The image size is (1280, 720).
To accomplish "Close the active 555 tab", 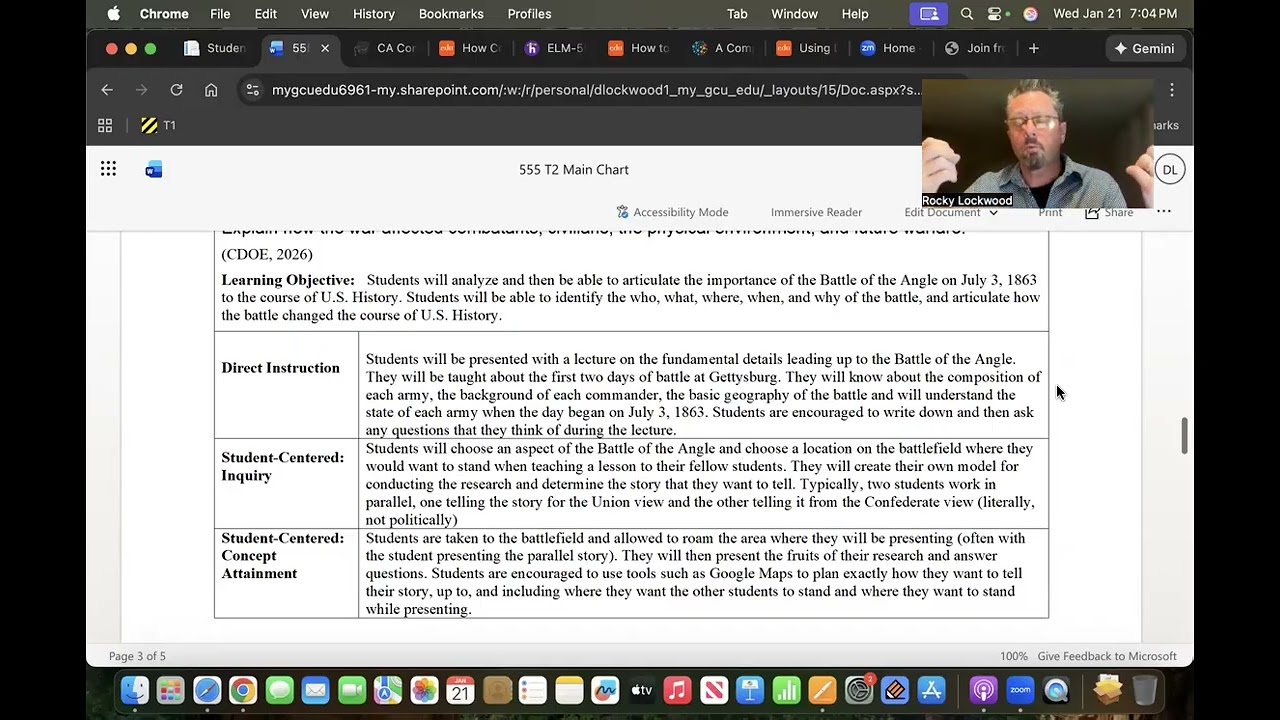I will 325,48.
